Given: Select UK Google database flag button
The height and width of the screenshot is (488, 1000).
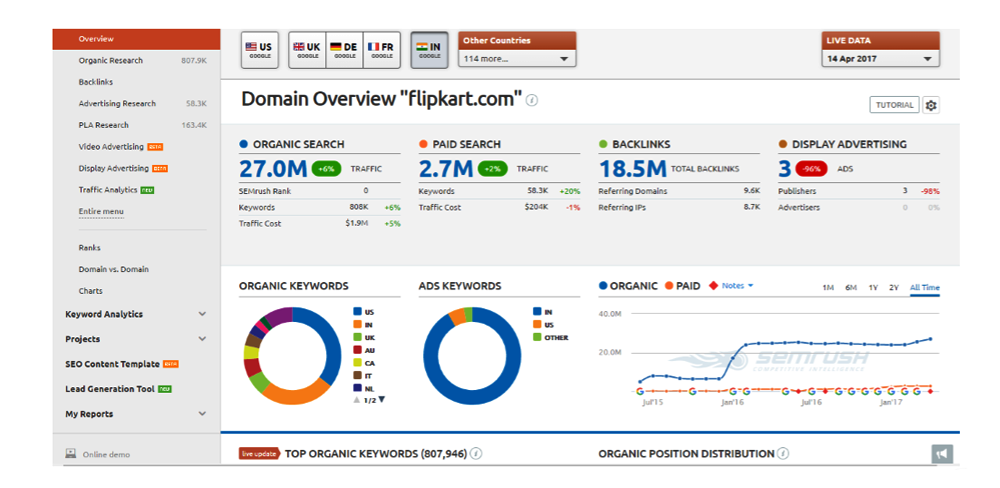Looking at the screenshot, I should click(x=307, y=50).
